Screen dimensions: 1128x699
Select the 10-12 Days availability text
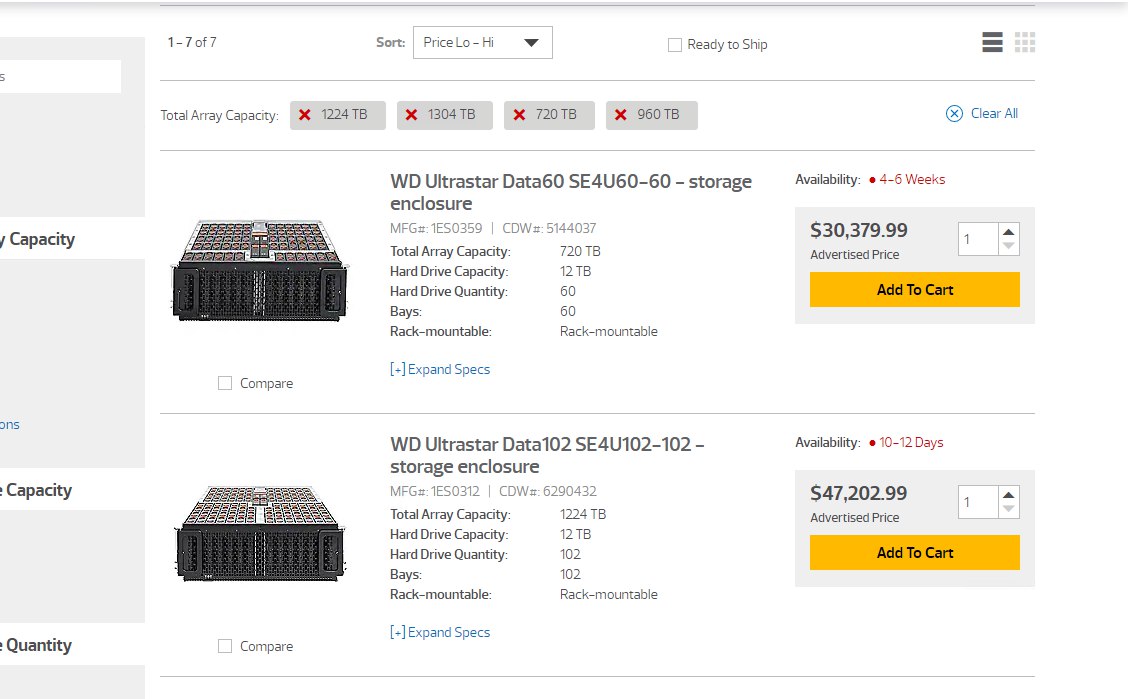tap(911, 443)
